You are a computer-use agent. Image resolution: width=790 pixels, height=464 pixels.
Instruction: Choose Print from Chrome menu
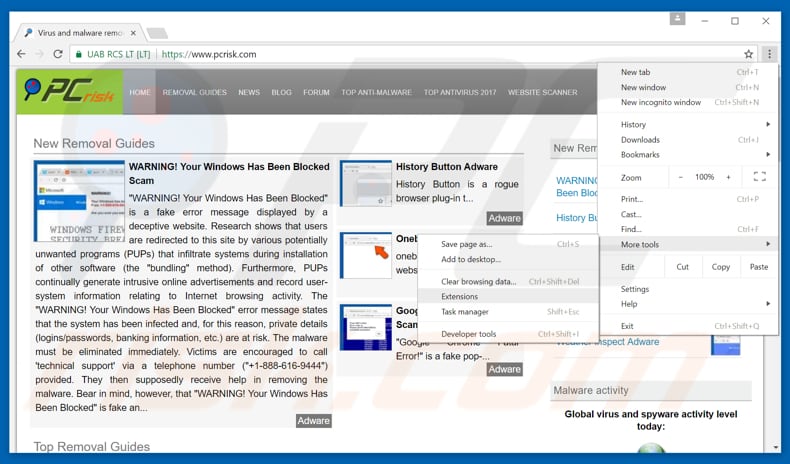688,199
